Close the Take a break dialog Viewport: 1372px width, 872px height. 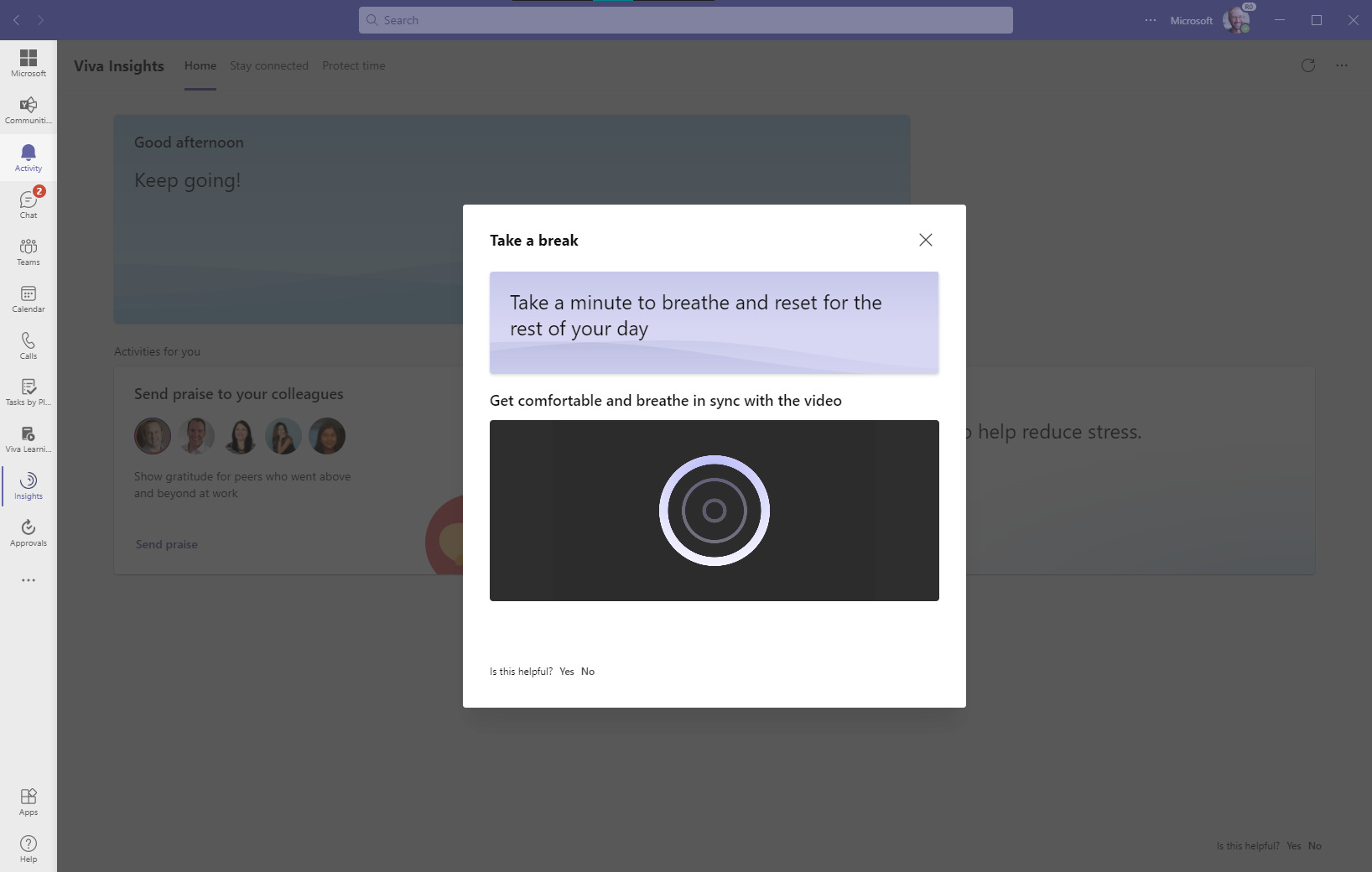pyautogui.click(x=926, y=240)
